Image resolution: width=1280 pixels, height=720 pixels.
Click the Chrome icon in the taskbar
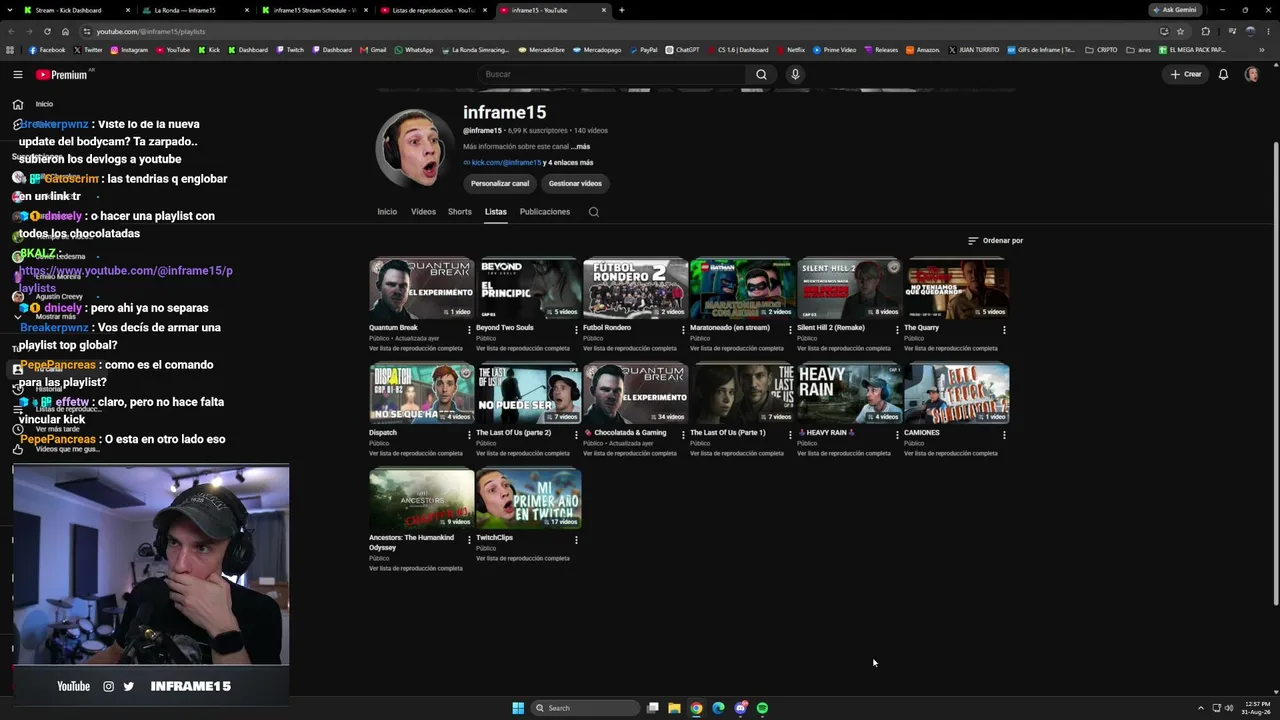pos(696,708)
